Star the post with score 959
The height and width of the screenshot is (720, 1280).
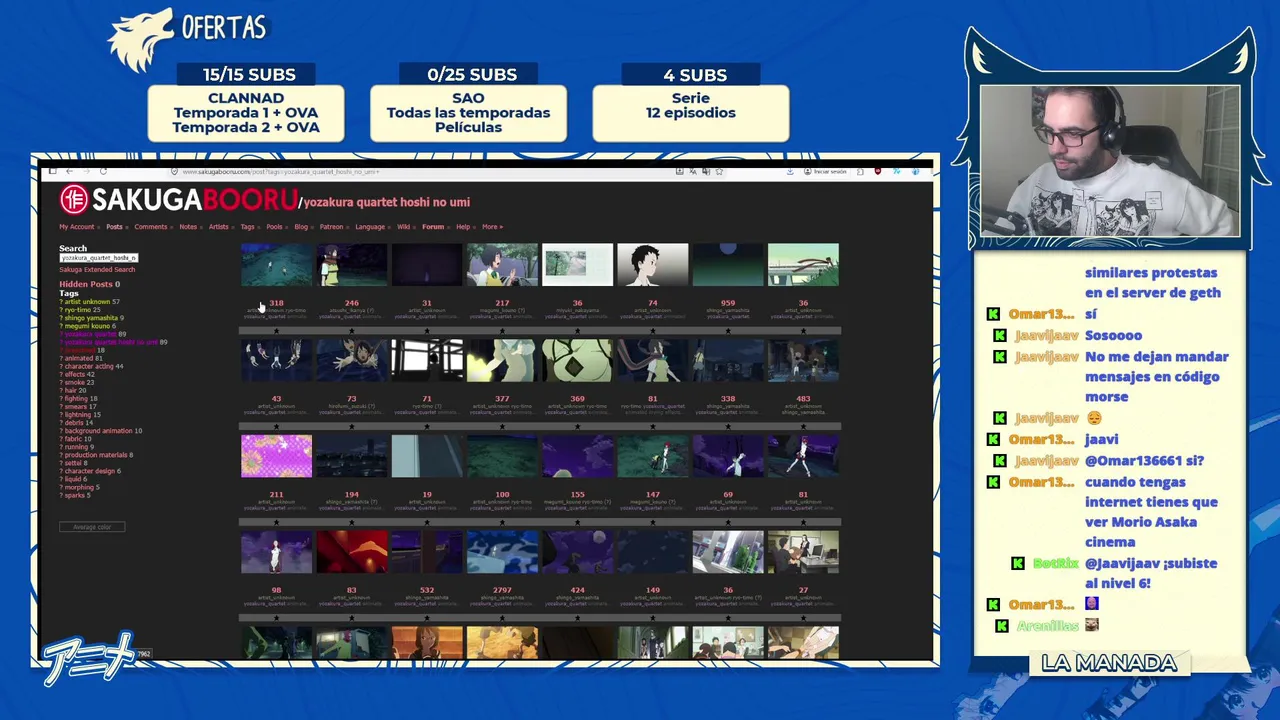coord(728,330)
